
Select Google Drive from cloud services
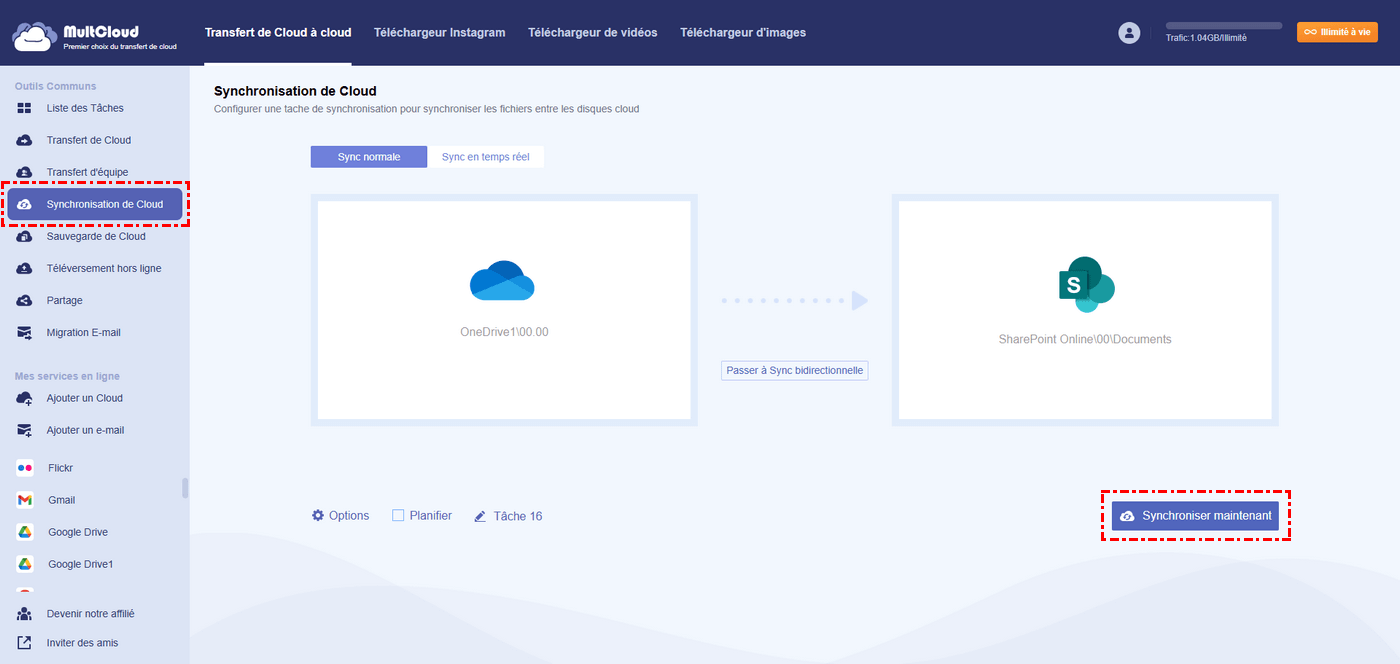[77, 532]
